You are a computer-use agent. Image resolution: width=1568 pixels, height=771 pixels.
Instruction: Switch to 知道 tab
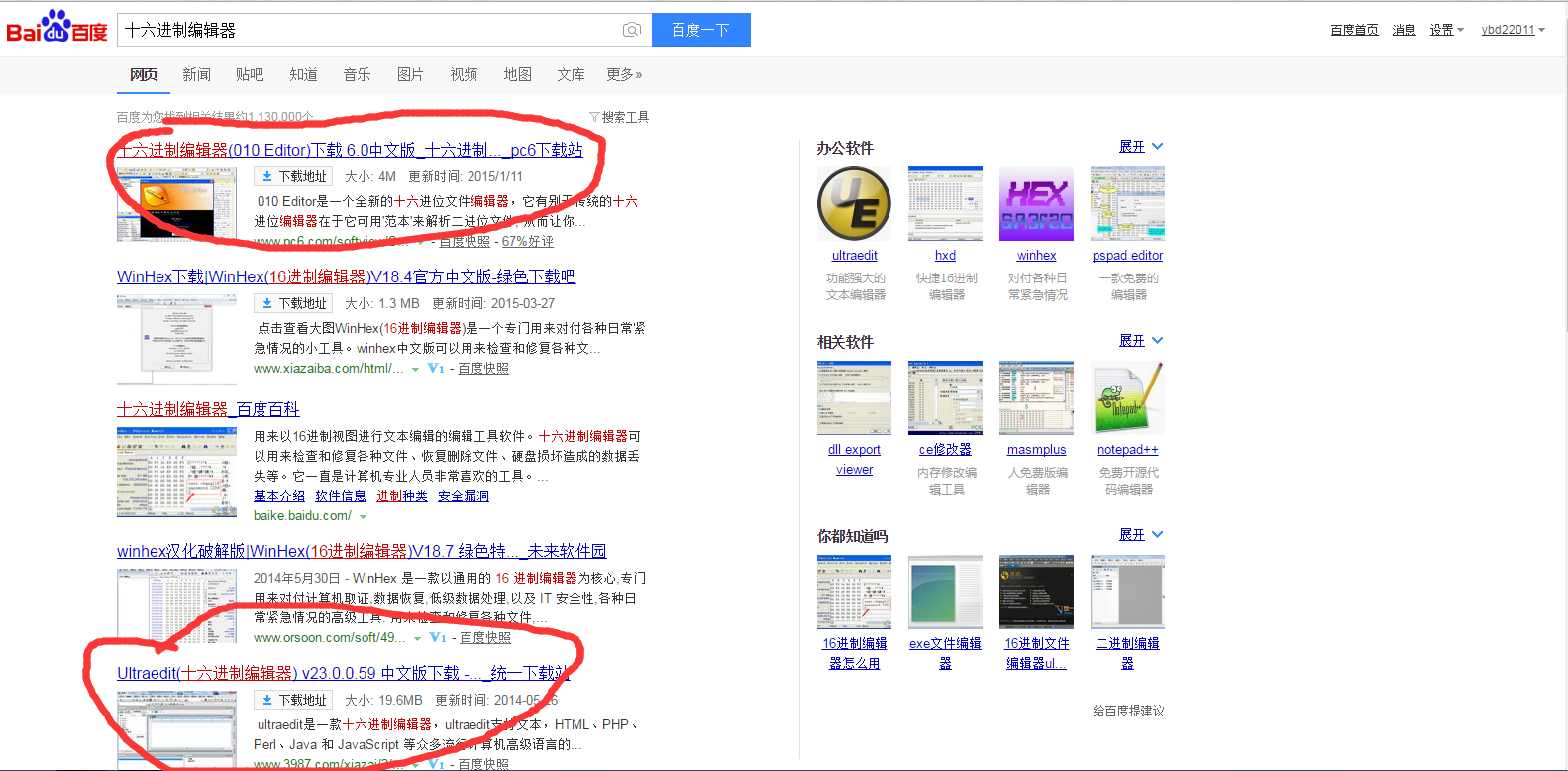pyautogui.click(x=303, y=74)
